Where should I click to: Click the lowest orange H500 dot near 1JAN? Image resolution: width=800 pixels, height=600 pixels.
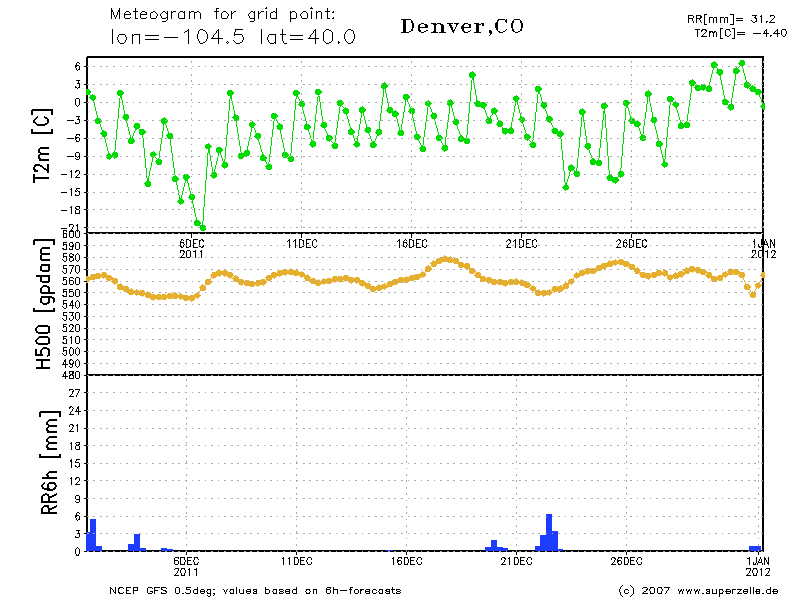753,294
